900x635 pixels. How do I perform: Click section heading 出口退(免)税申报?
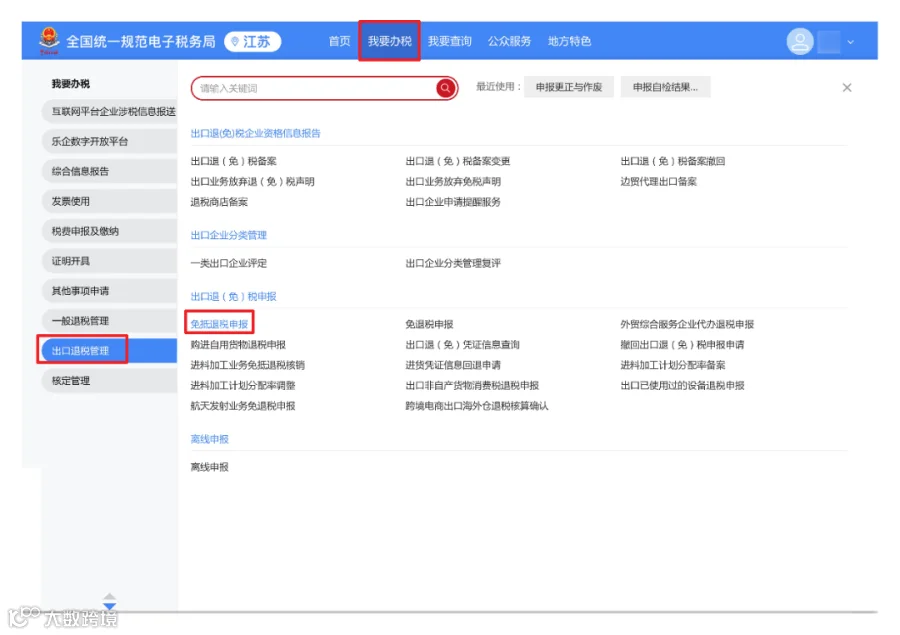click(233, 296)
